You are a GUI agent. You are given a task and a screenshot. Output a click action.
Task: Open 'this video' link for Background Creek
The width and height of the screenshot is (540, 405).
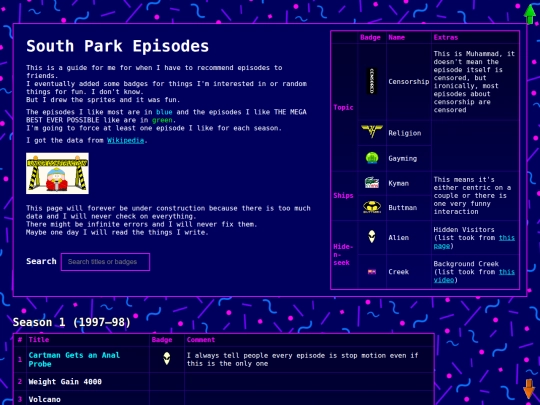tap(474, 276)
